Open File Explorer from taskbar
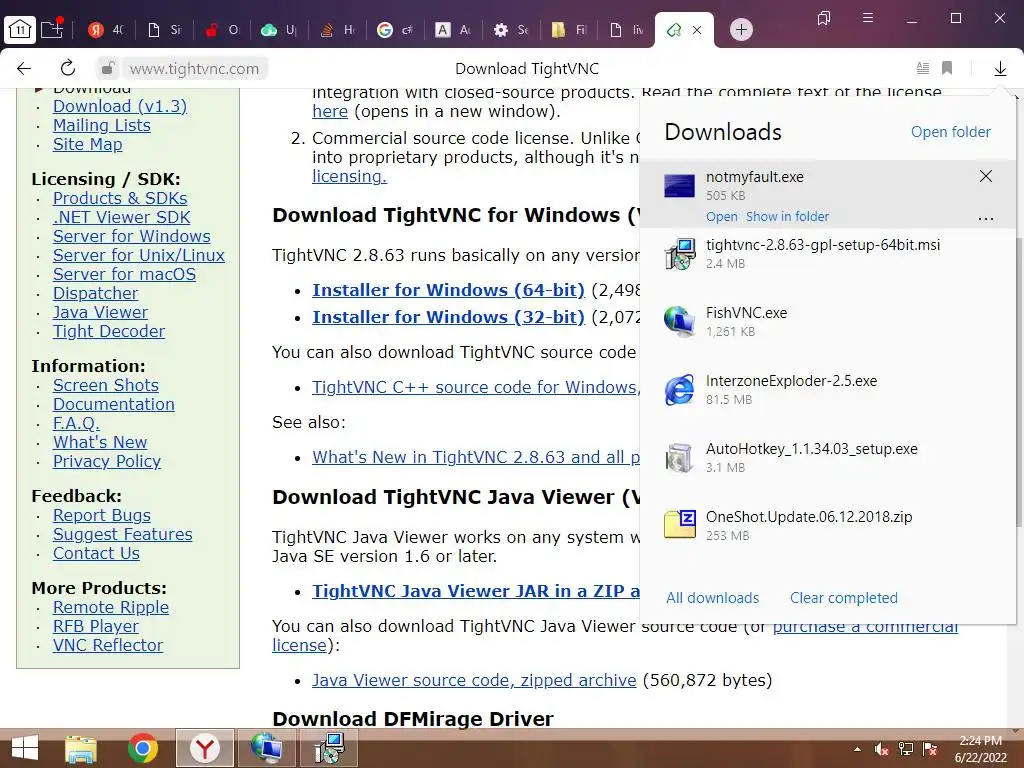This screenshot has height=768, width=1024. (x=81, y=748)
